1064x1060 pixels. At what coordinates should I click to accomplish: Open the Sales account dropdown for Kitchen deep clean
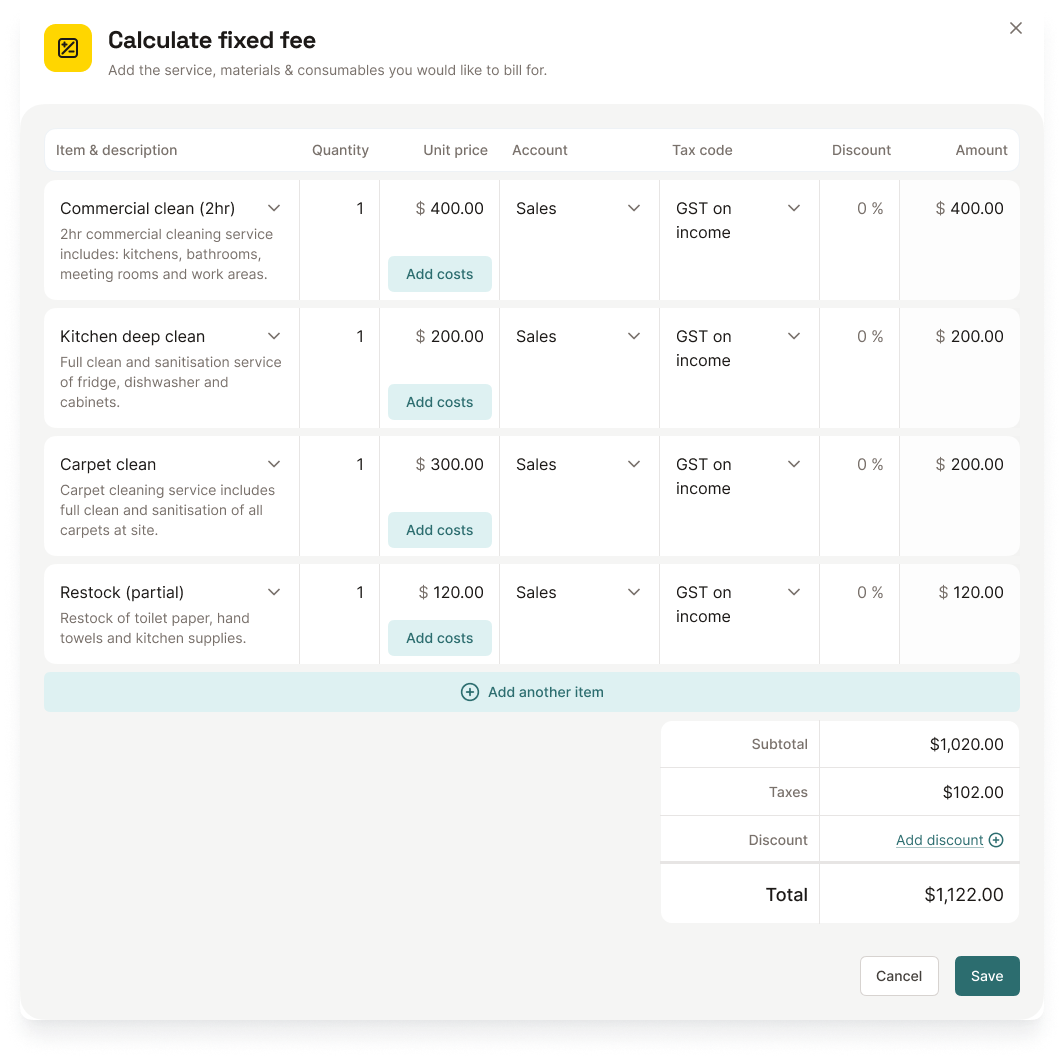[x=633, y=336]
